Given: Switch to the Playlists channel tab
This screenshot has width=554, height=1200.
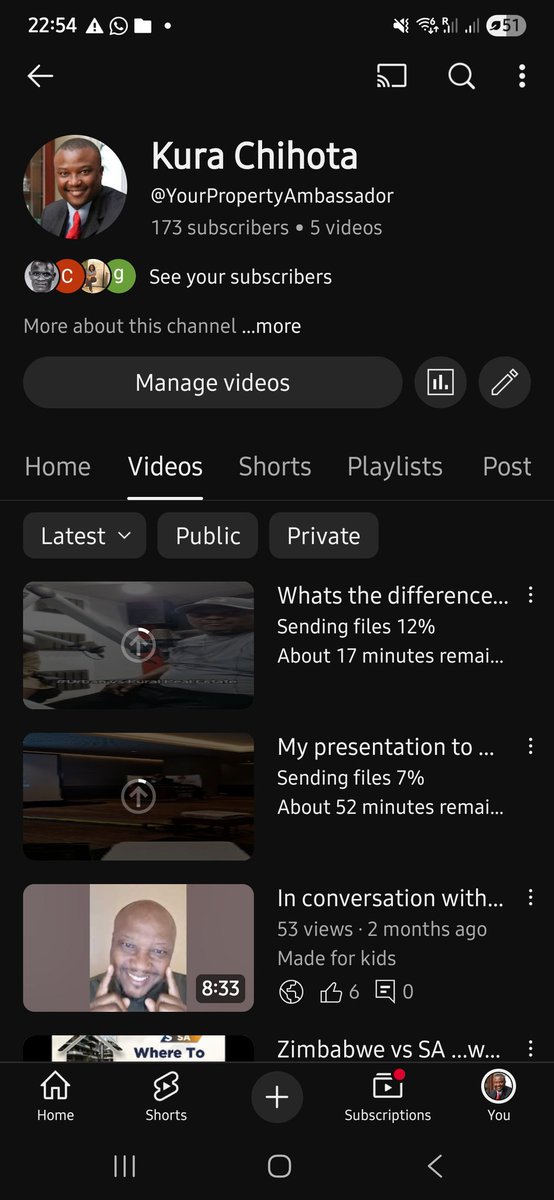Looking at the screenshot, I should [x=395, y=467].
